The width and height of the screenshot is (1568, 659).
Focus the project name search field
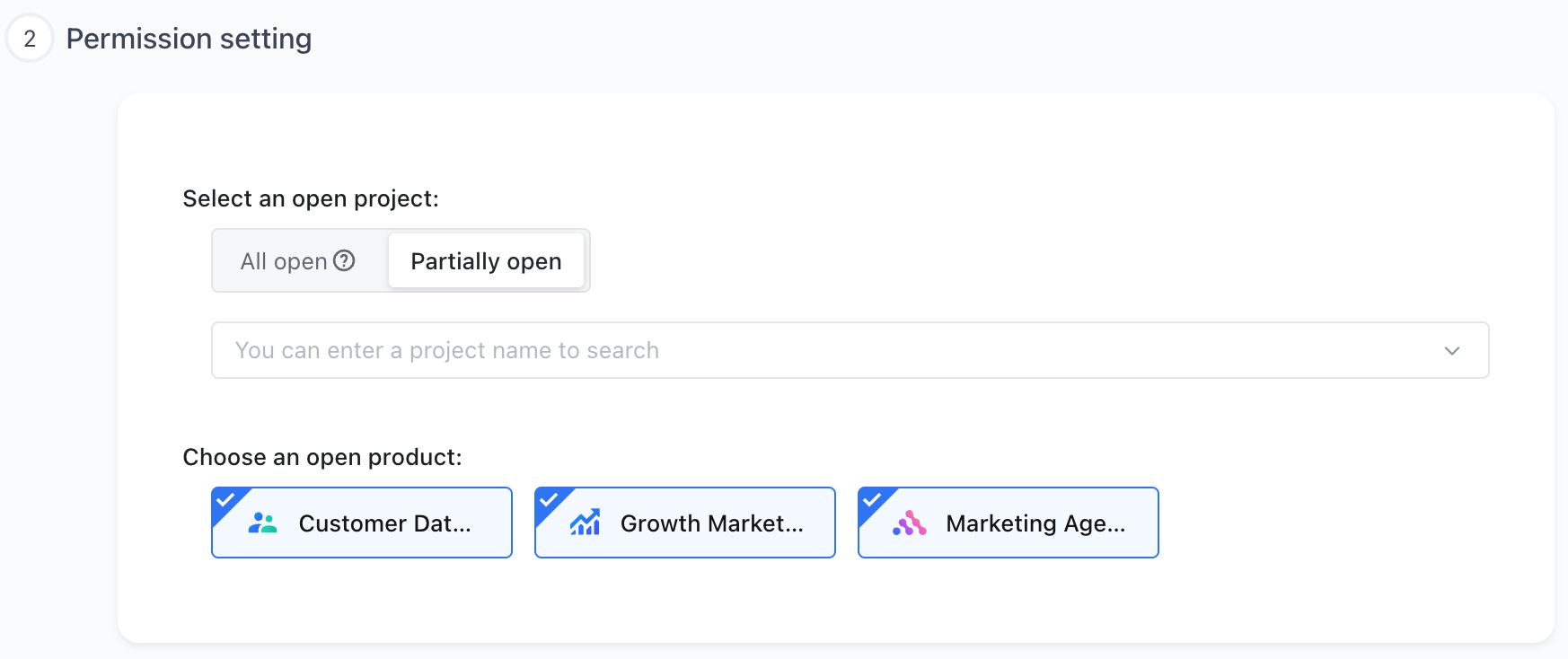pyautogui.click(x=850, y=350)
